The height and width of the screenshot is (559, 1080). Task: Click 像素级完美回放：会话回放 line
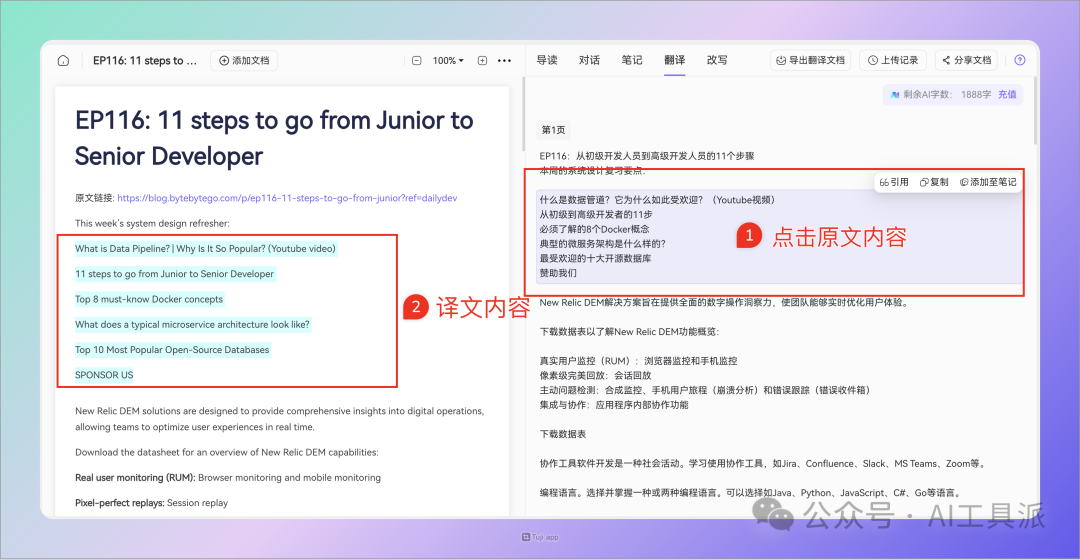(596, 376)
